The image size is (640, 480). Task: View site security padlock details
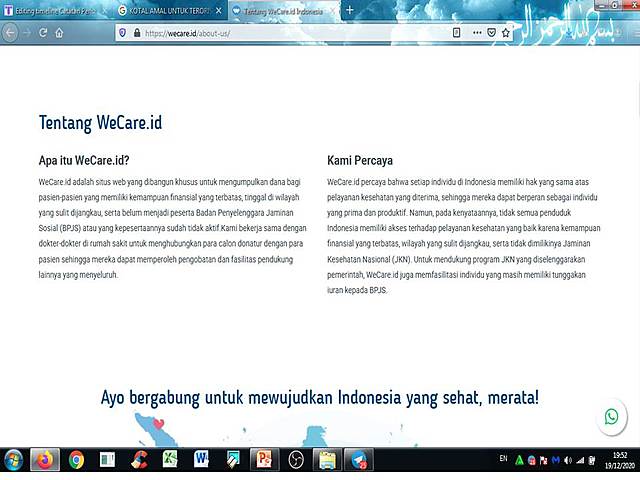coord(137,33)
